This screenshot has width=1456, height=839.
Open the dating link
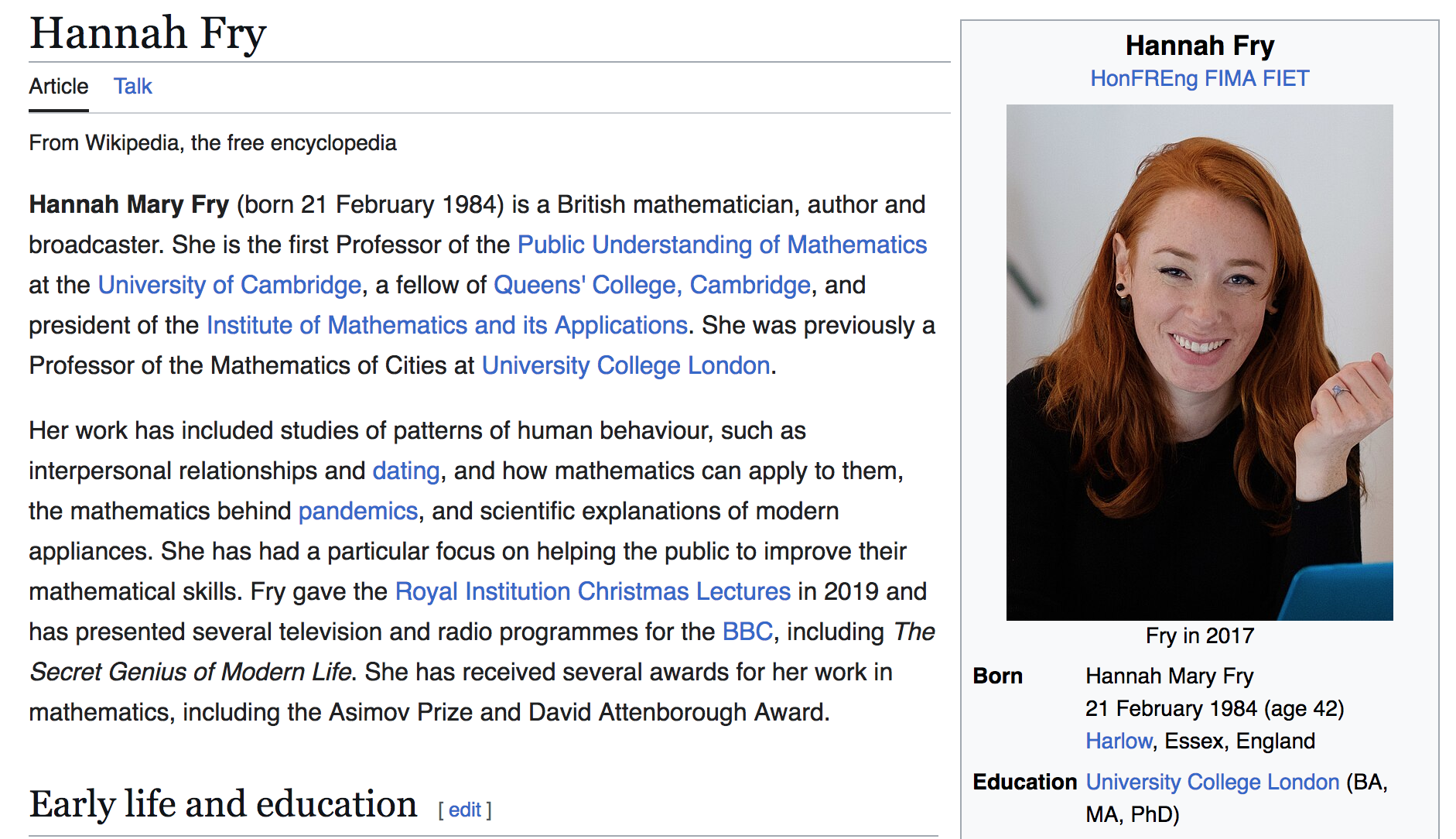point(406,471)
